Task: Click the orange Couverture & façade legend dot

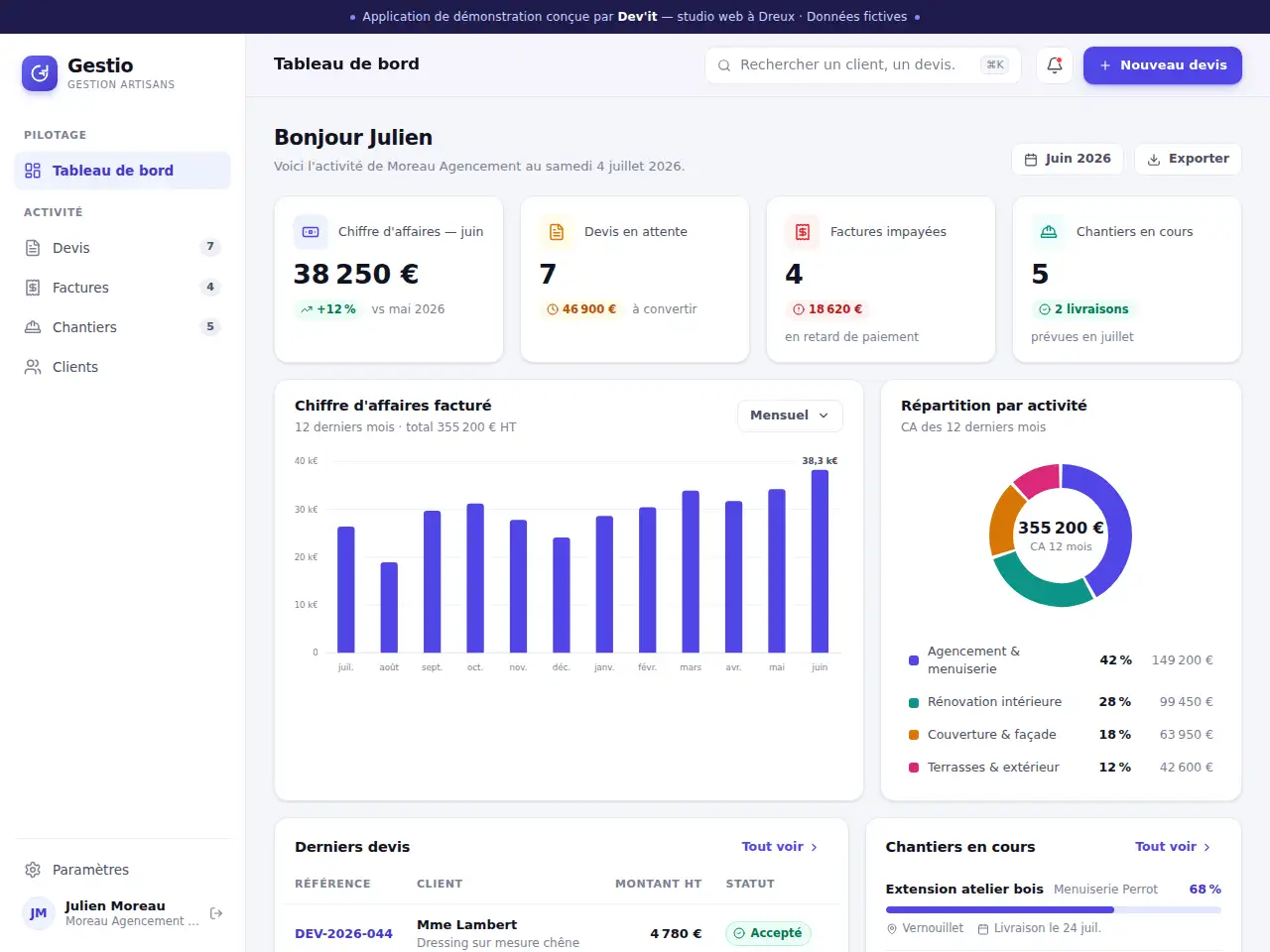Action: point(914,736)
